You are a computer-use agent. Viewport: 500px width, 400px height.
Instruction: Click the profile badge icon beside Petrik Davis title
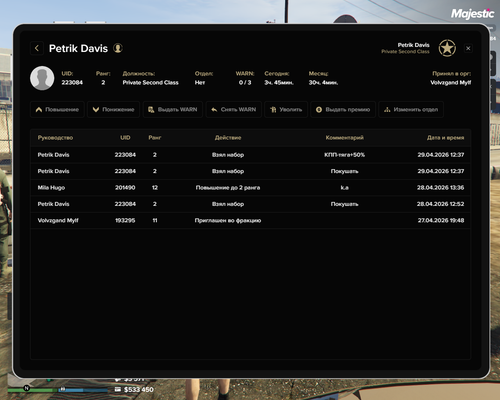[118, 48]
